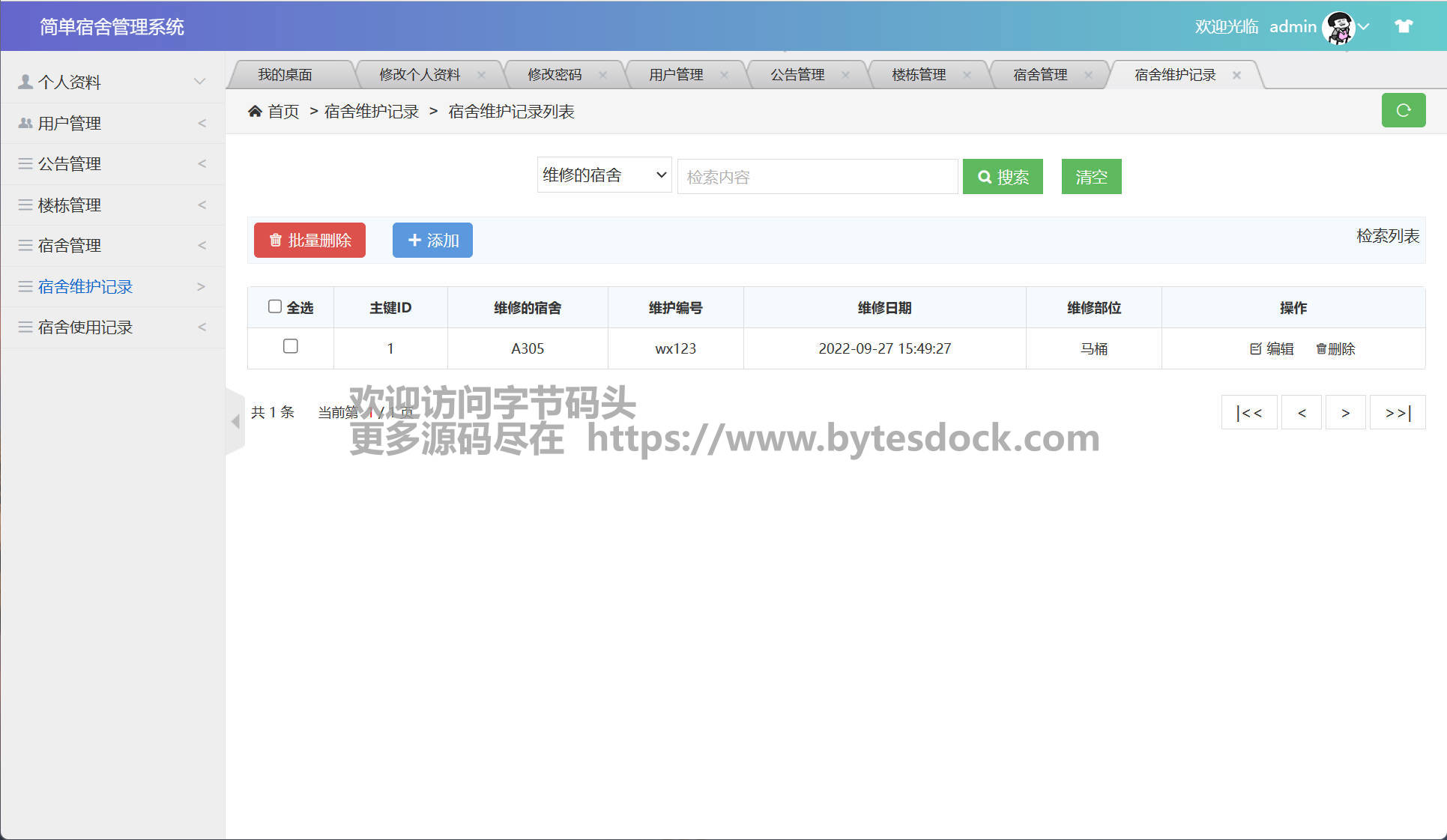Image resolution: width=1447 pixels, height=840 pixels.
Task: Switch to the 我的桌面 tab
Action: pos(285,75)
